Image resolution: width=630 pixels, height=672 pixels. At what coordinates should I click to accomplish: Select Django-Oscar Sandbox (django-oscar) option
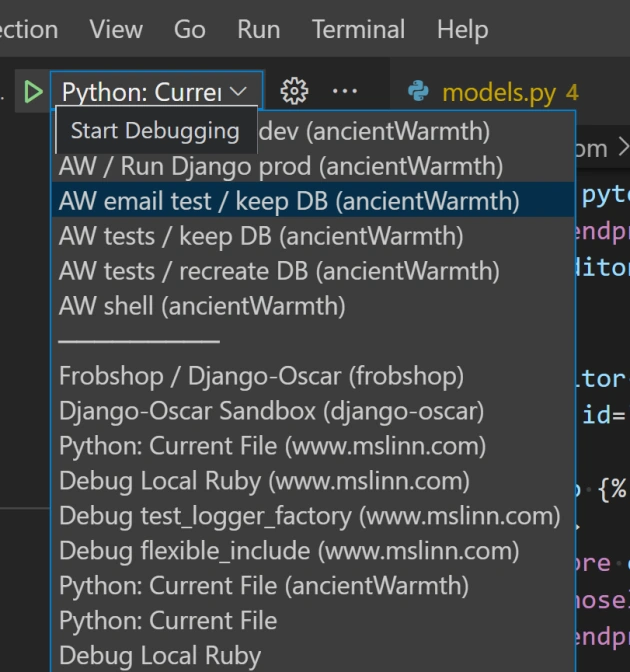[271, 411]
